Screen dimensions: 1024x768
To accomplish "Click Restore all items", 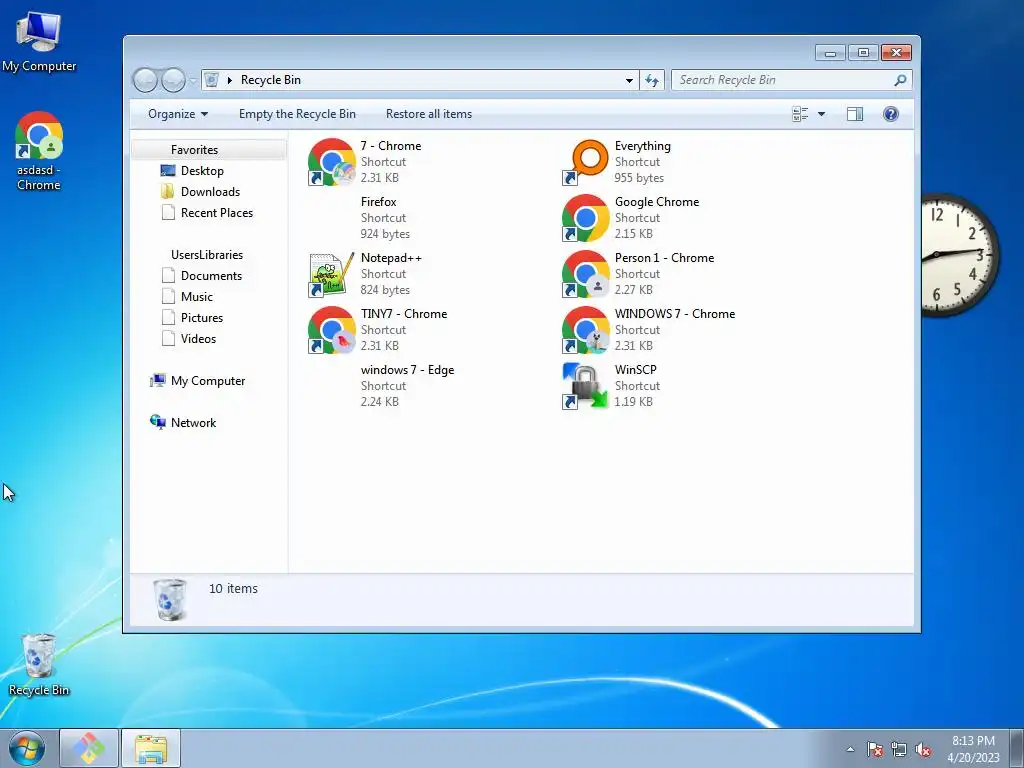I will click(x=428, y=114).
